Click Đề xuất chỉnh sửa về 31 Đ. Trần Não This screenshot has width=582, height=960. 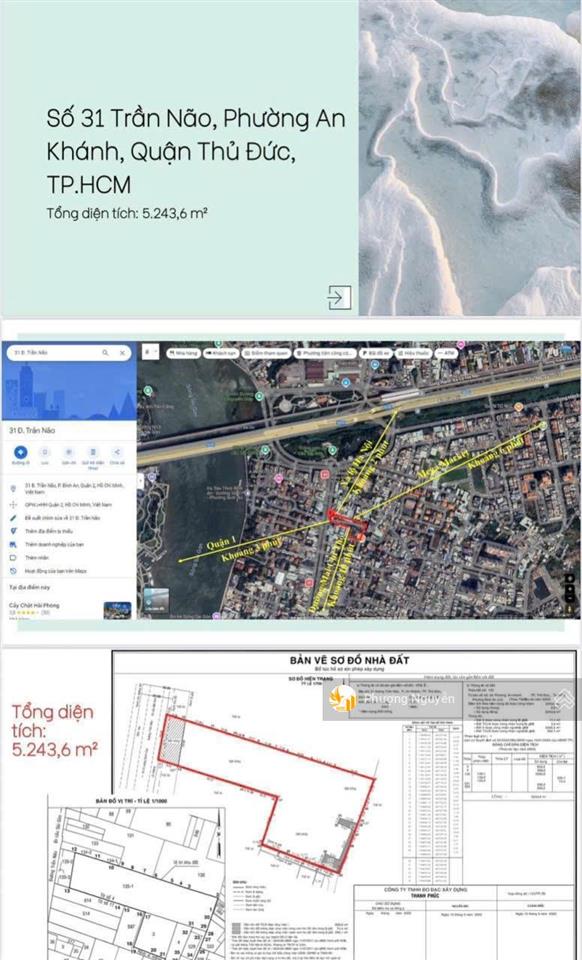click(x=62, y=518)
